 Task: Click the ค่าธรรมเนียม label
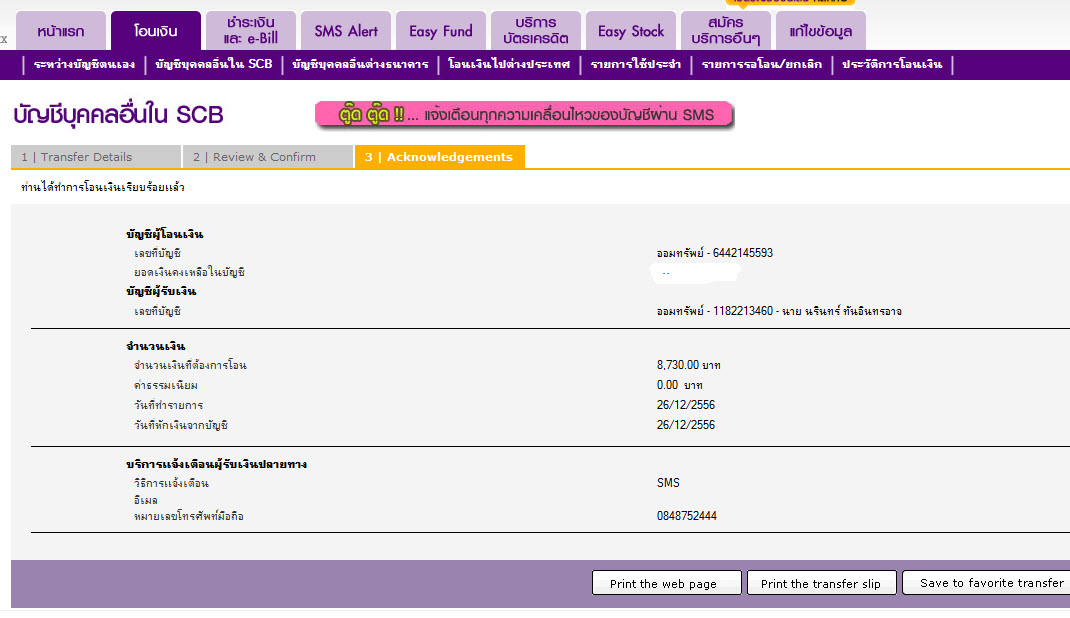tap(165, 385)
